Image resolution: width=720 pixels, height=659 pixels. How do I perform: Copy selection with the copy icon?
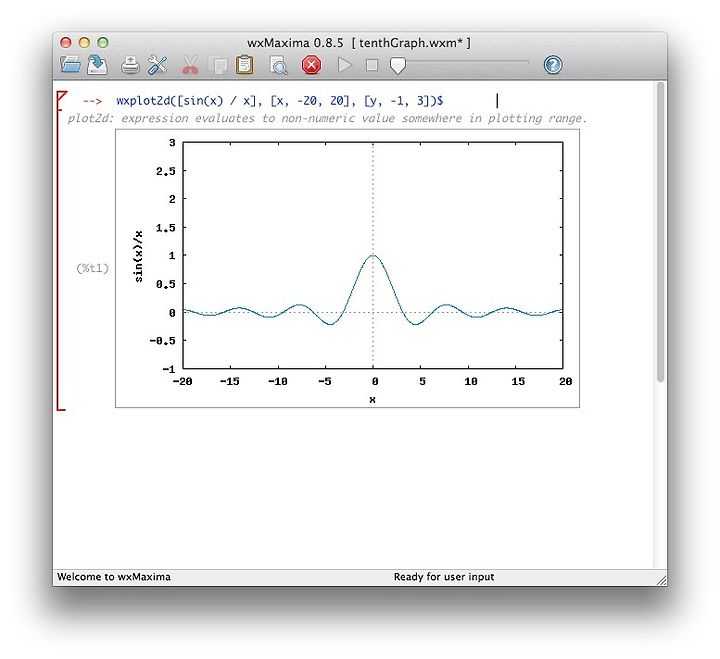pos(218,65)
